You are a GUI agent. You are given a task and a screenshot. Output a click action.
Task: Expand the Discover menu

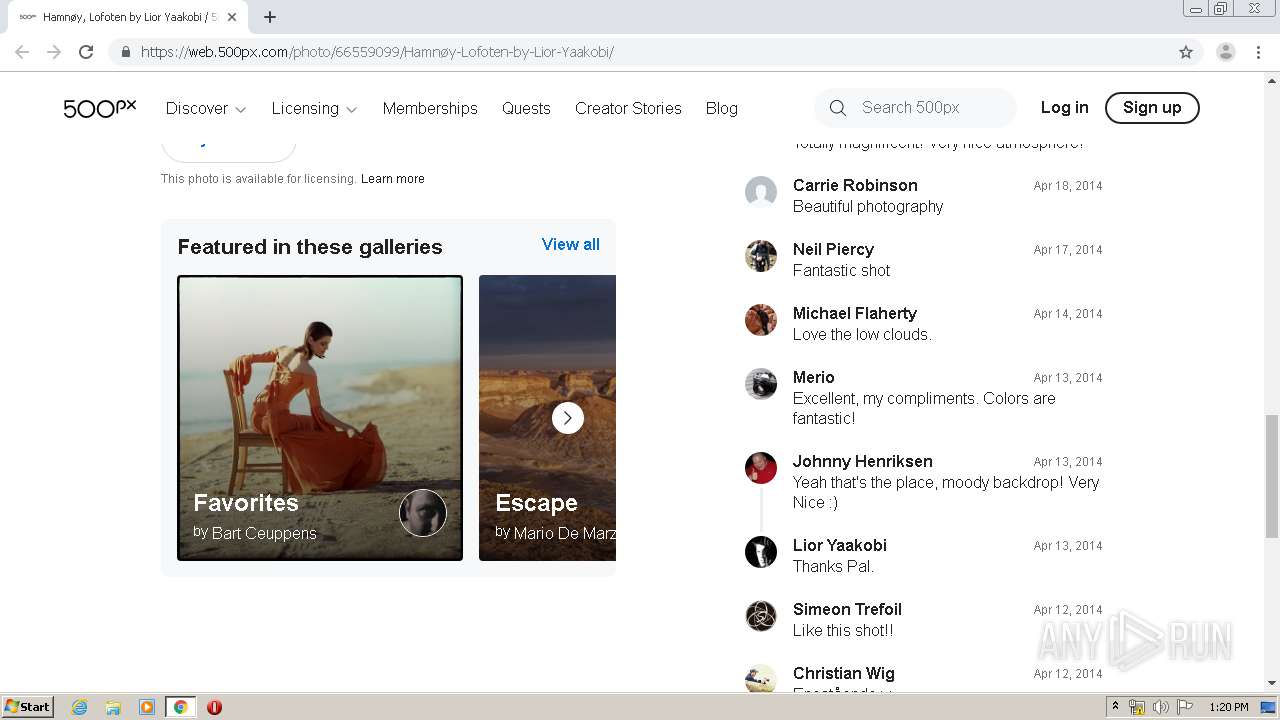(206, 108)
